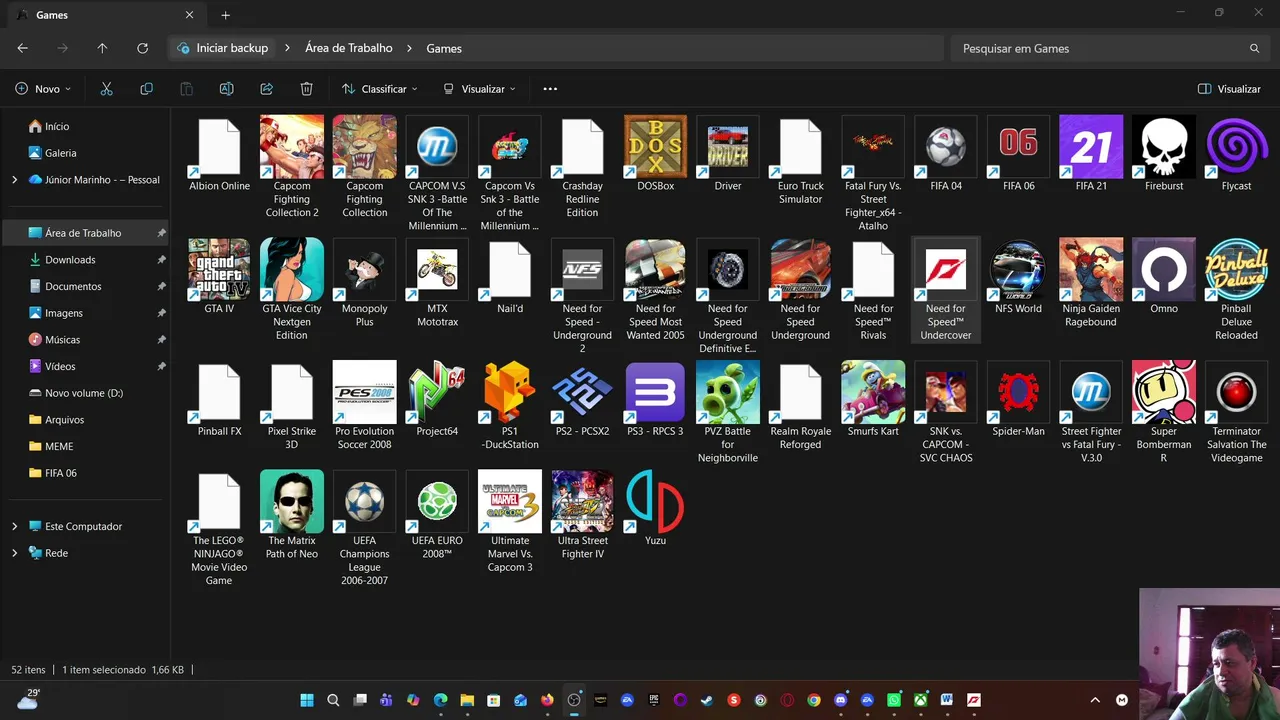Click the Delete trash can icon
1280x720 pixels.
306,89
